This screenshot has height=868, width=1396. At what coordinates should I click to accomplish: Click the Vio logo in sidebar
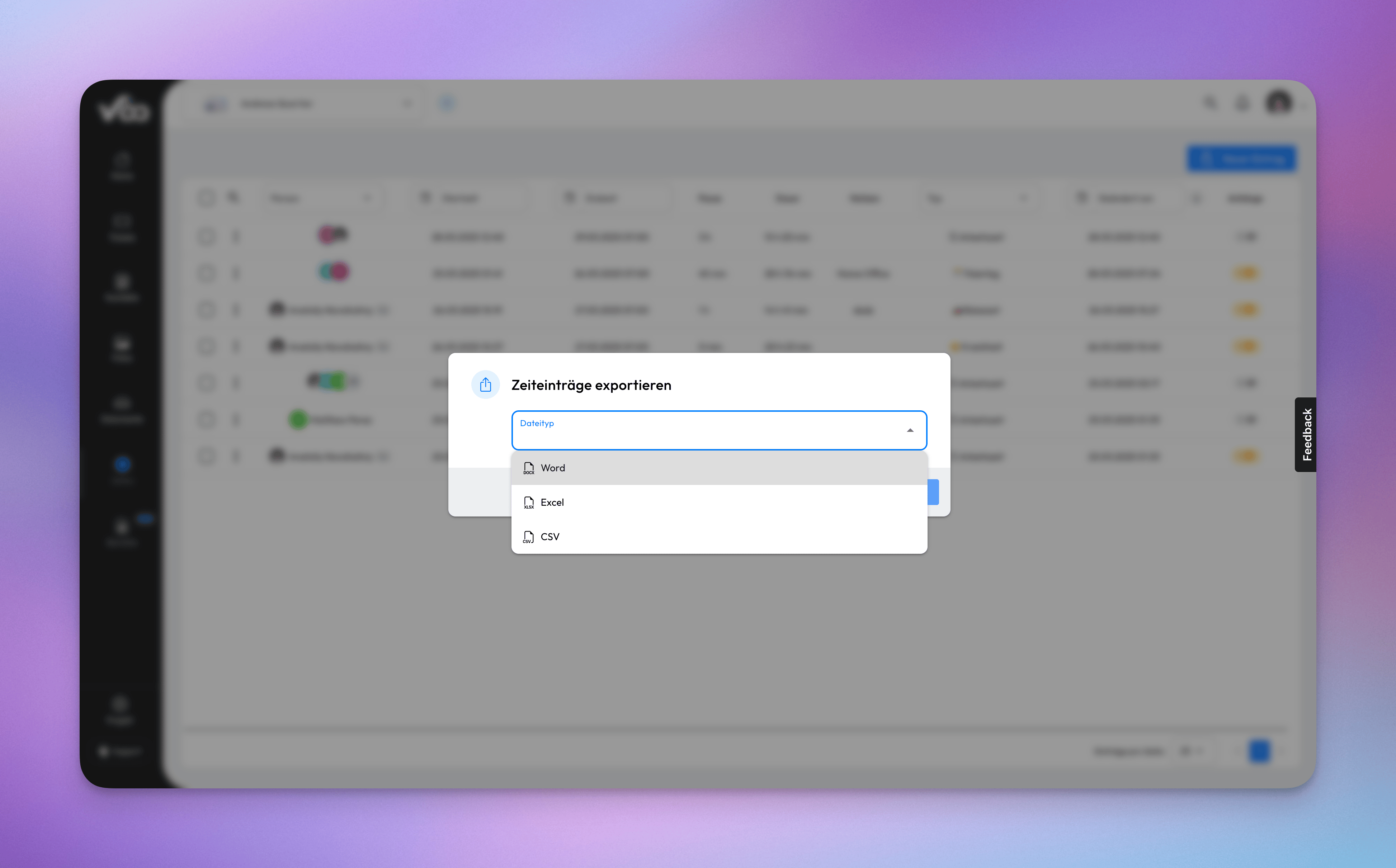click(123, 109)
